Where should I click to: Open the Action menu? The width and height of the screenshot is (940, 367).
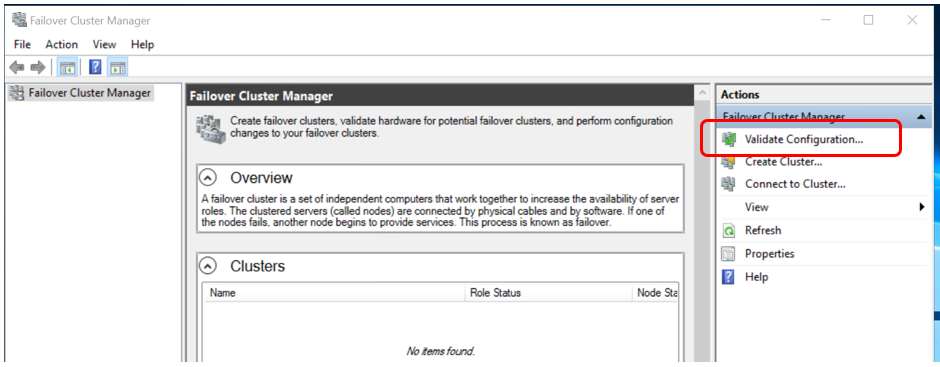click(62, 44)
